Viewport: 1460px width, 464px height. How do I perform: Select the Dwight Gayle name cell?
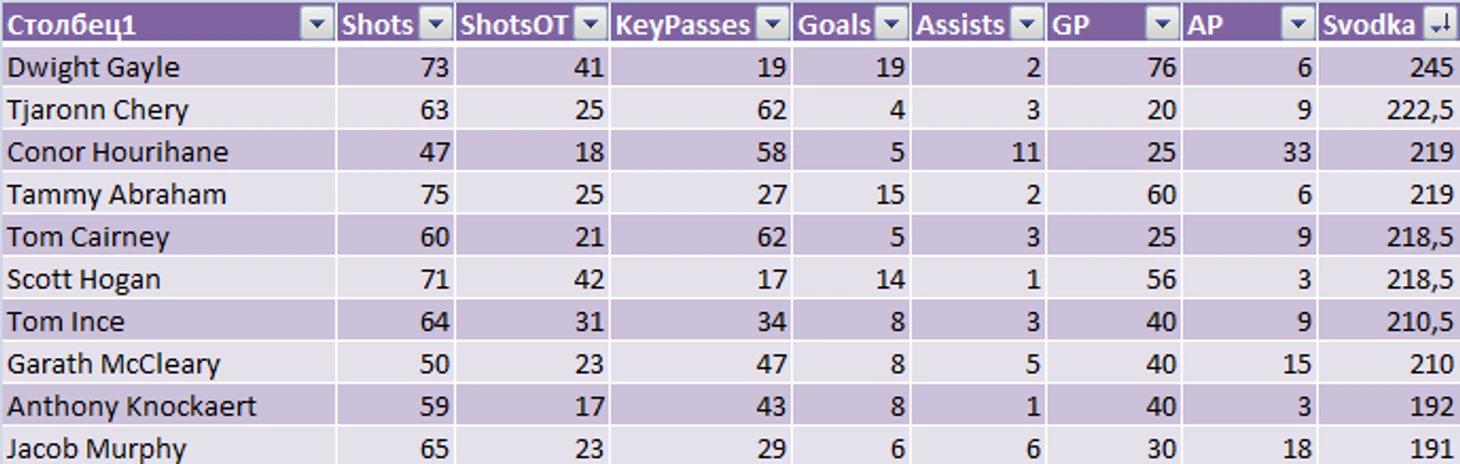(169, 67)
